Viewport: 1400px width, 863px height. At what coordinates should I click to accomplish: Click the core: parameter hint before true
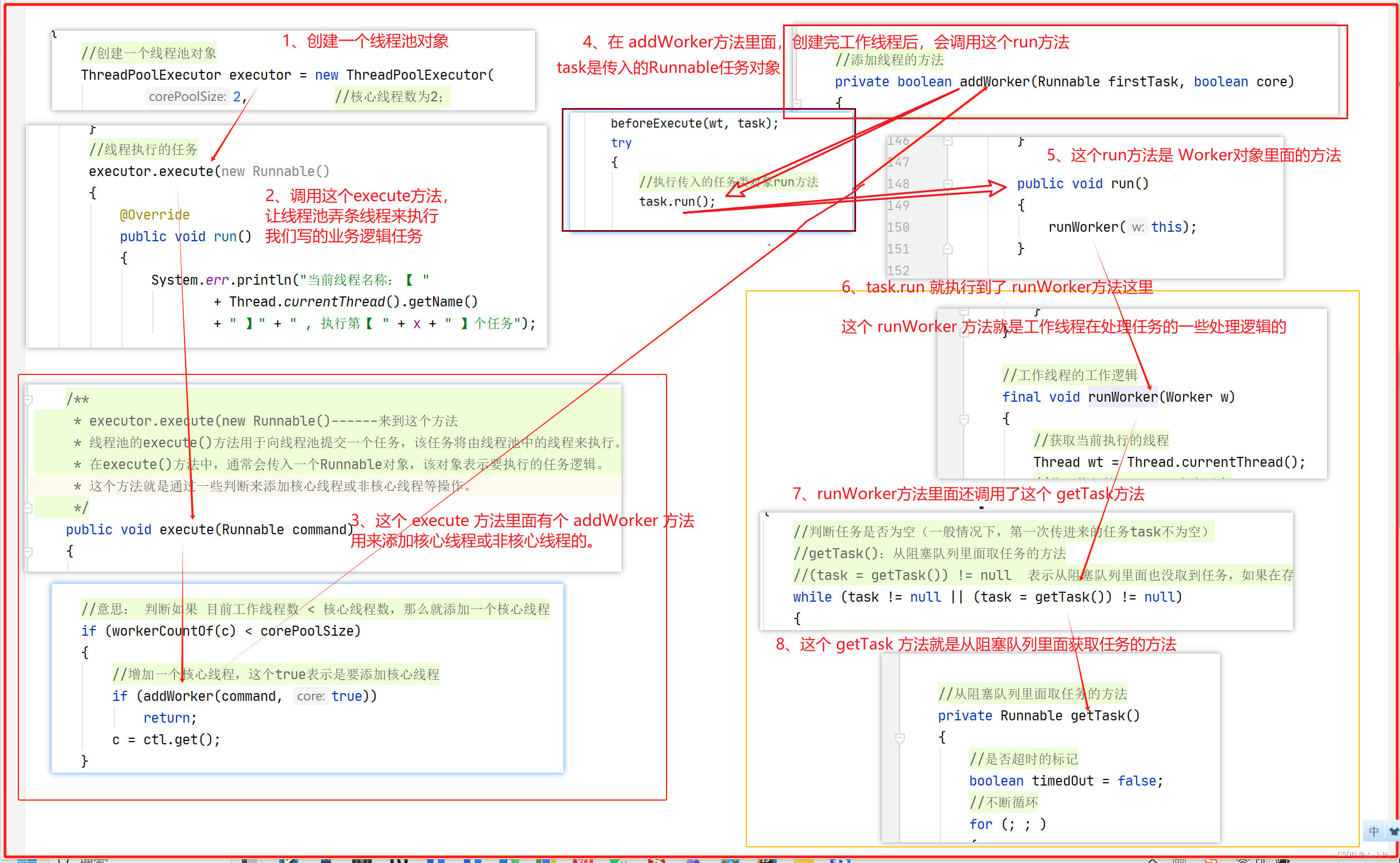point(310,696)
